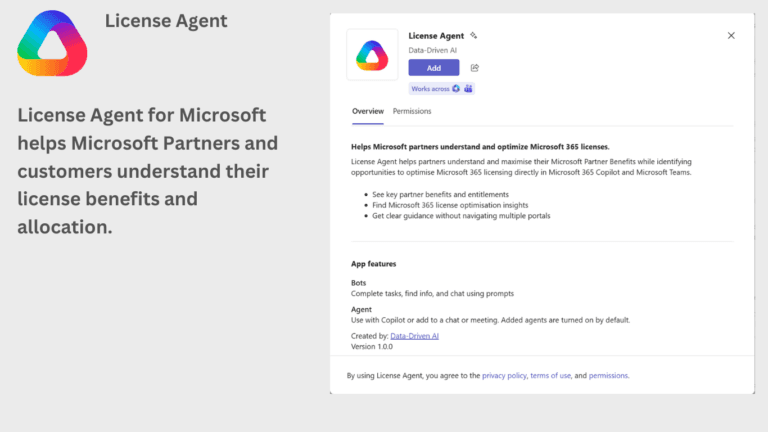The width and height of the screenshot is (768, 432).
Task: Click the Data-Driven AI publisher name under title
Action: tap(433, 49)
